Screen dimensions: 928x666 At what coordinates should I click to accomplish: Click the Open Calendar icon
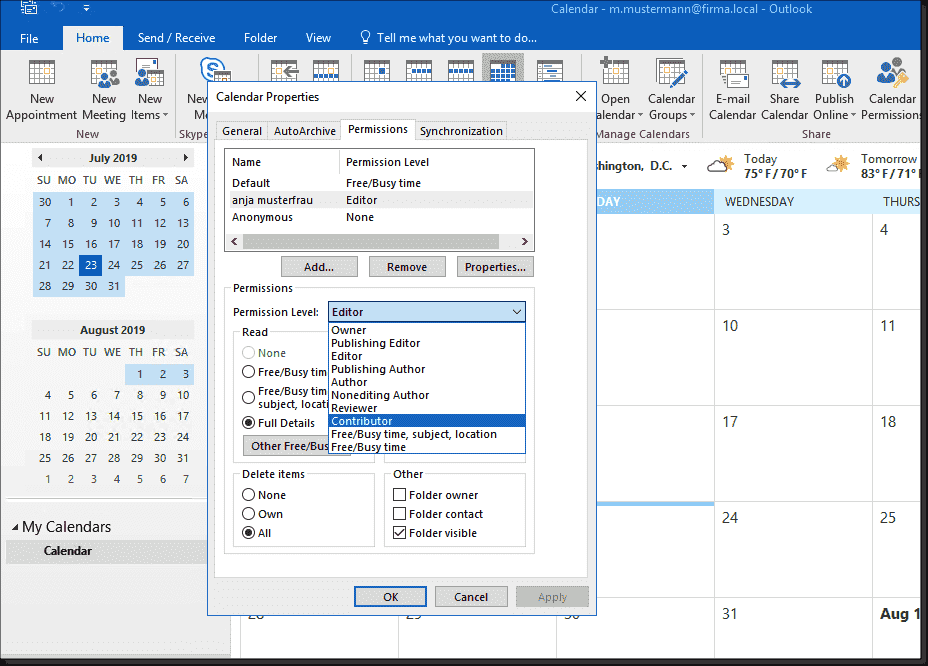point(615,73)
